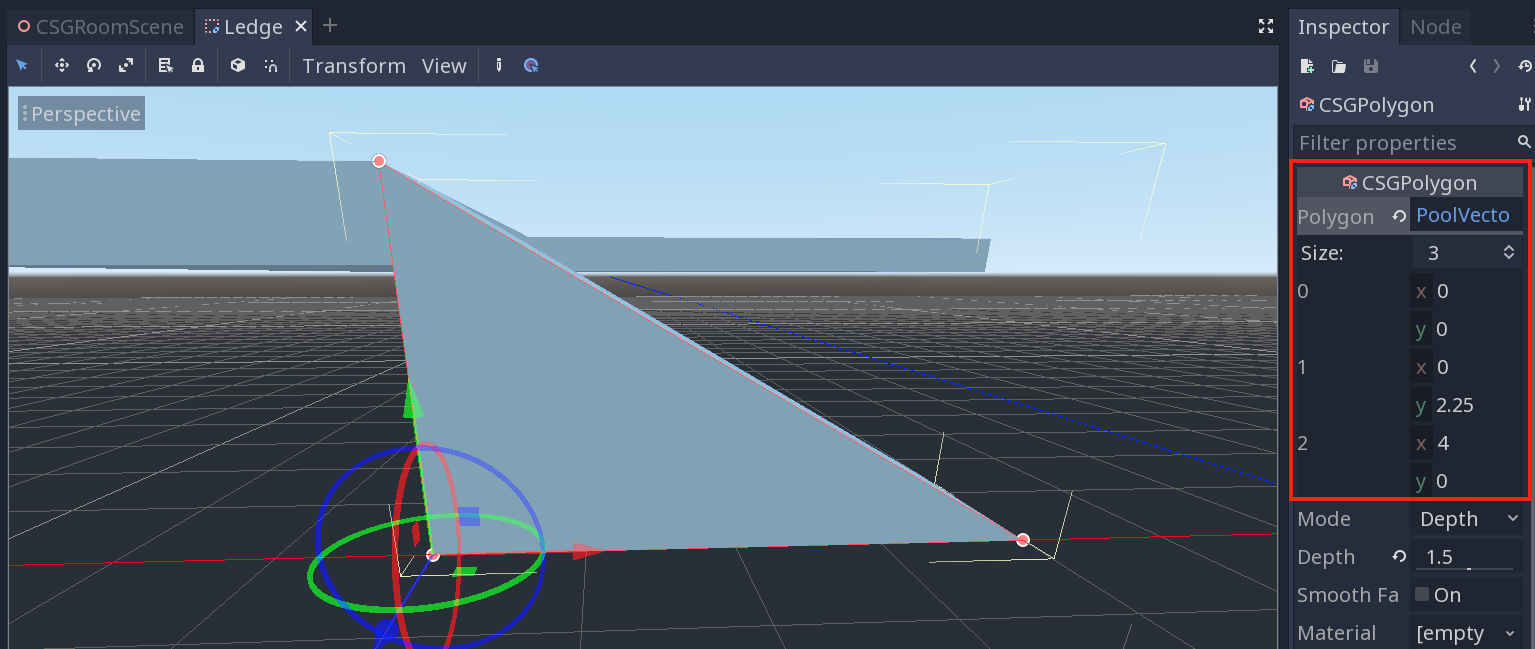The height and width of the screenshot is (649, 1535).
Task: Select the right polygon vertex handle
Action: [x=1022, y=540]
